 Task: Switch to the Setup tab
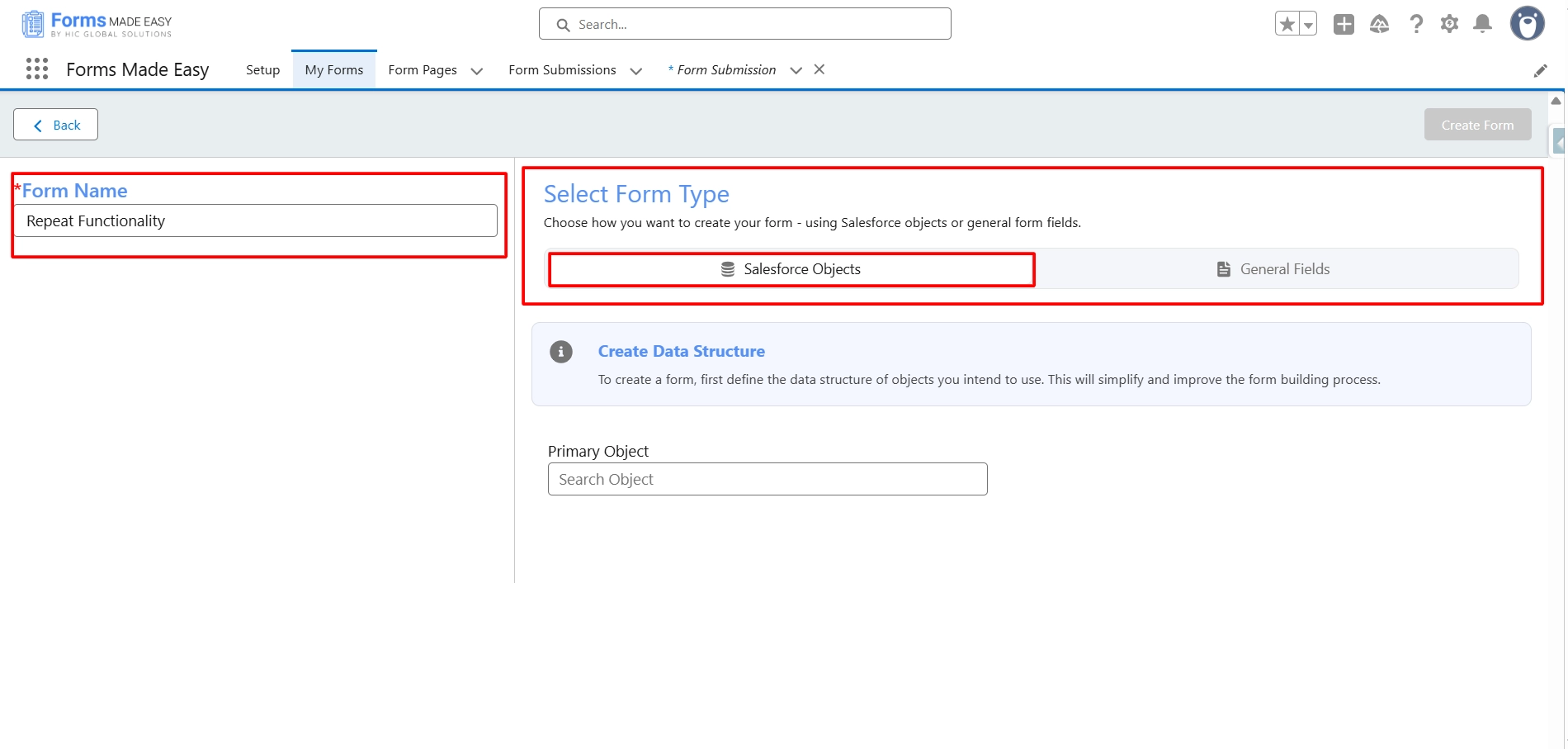[x=262, y=70]
